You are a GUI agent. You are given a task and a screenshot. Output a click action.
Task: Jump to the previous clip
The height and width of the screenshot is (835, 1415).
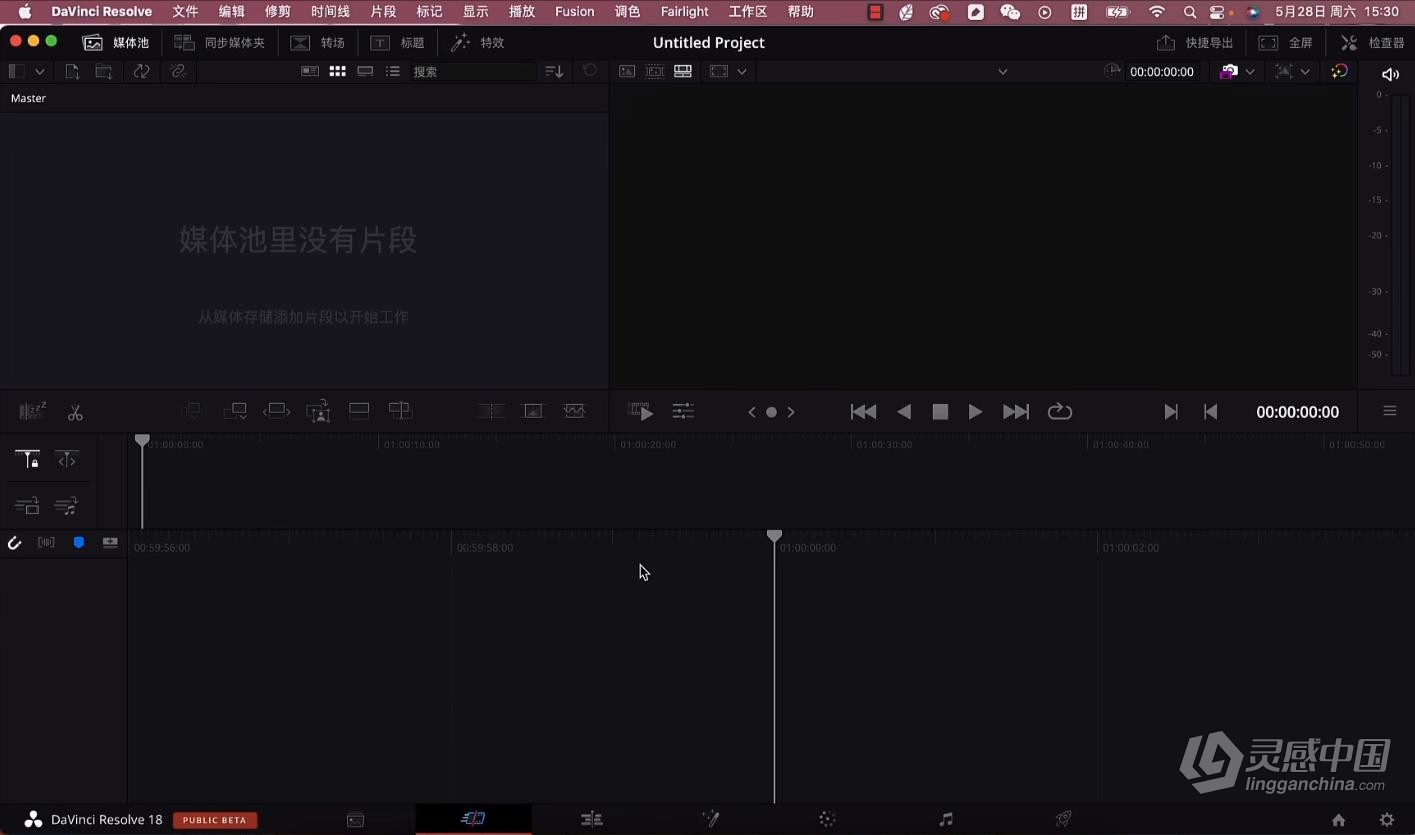[x=863, y=412]
